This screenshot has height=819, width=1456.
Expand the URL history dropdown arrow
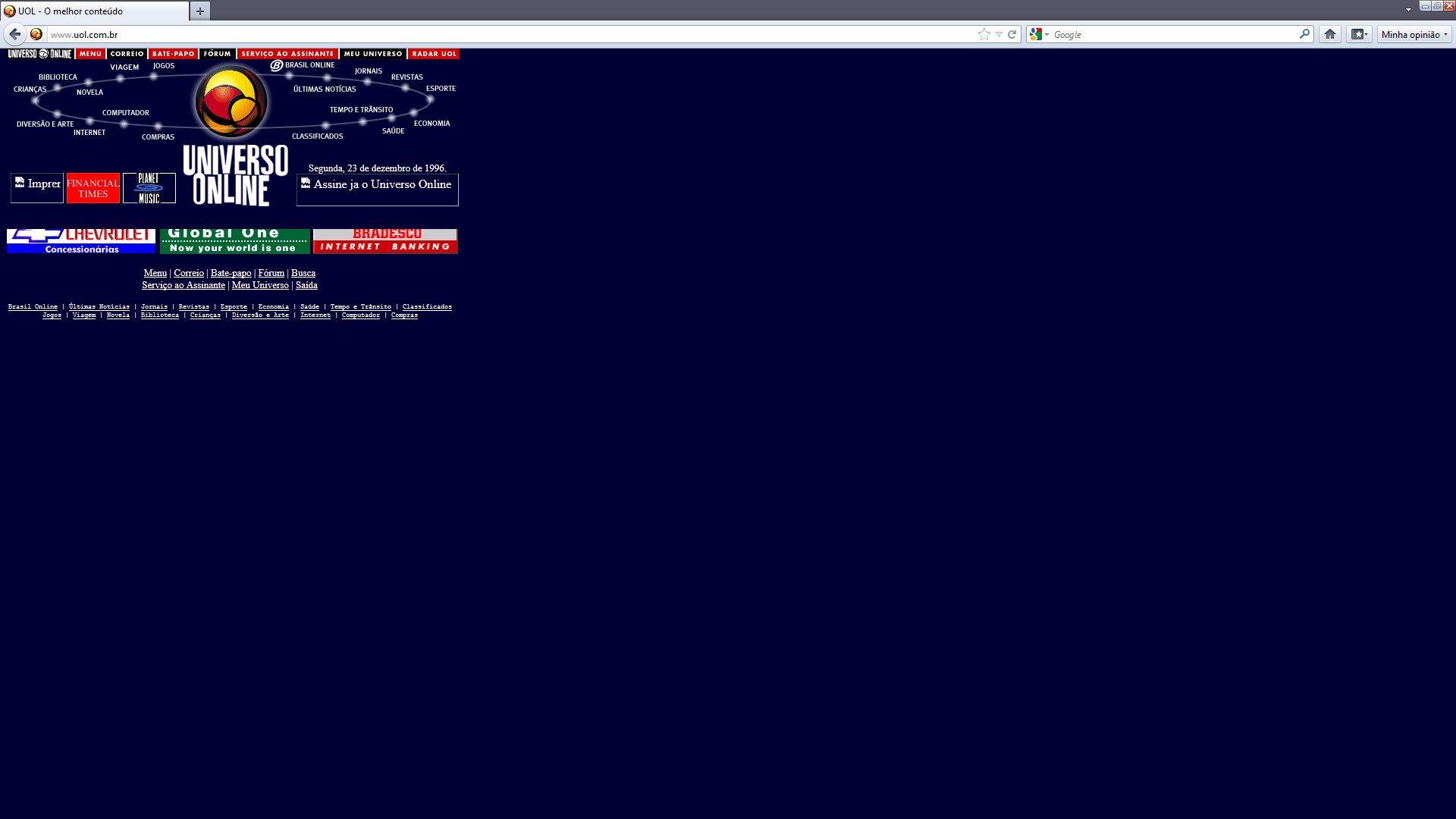click(999, 34)
